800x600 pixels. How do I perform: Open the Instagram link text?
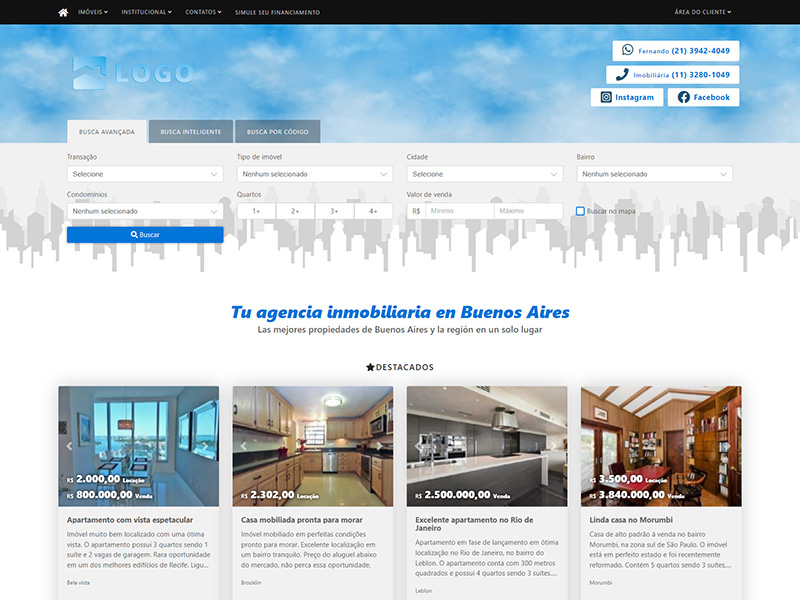click(634, 97)
